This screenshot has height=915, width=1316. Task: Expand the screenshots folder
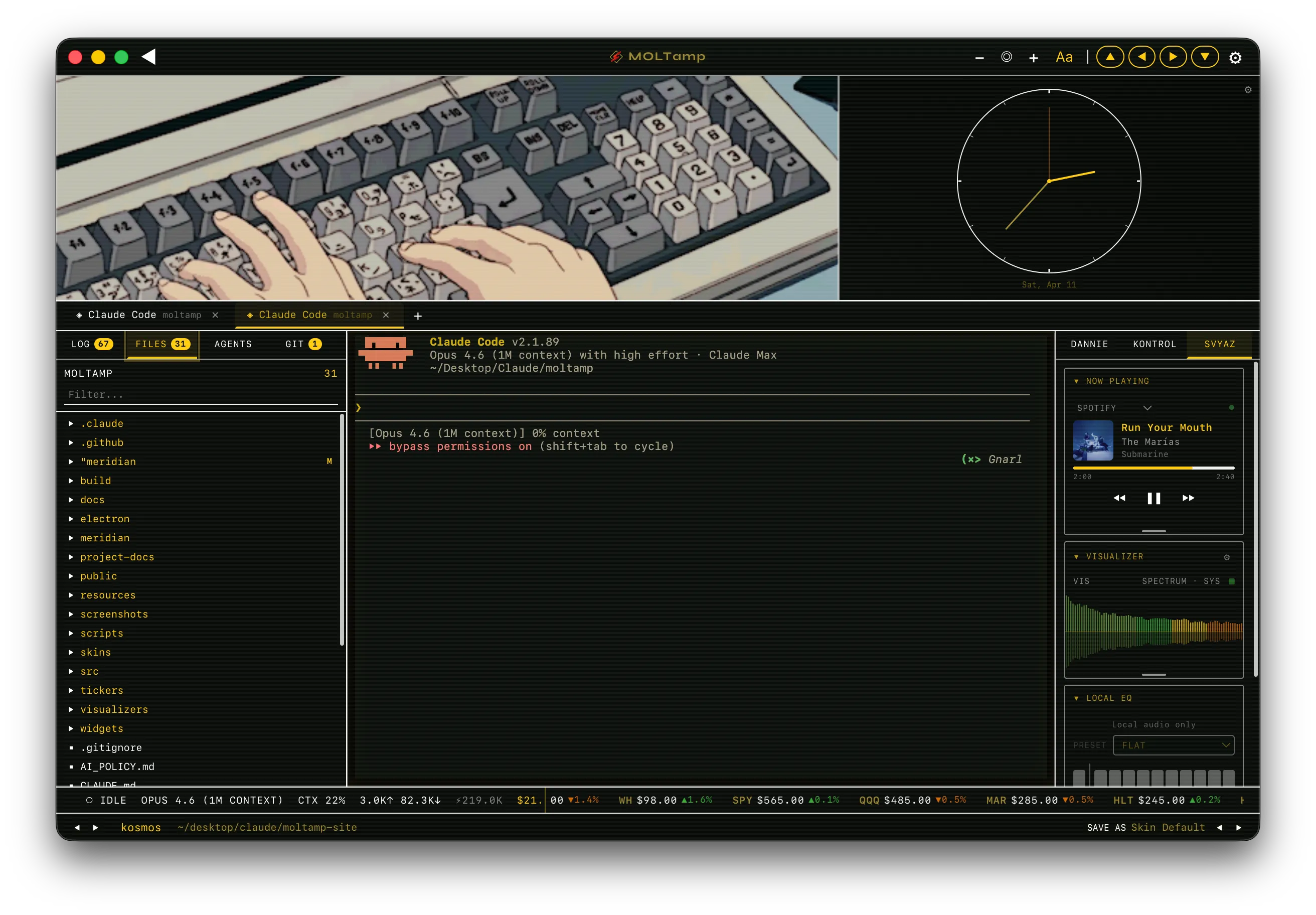[x=201, y=614]
